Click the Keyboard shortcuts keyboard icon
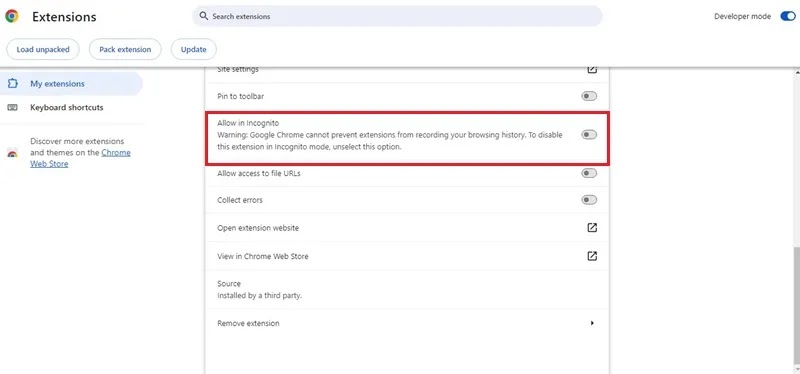 pos(13,108)
